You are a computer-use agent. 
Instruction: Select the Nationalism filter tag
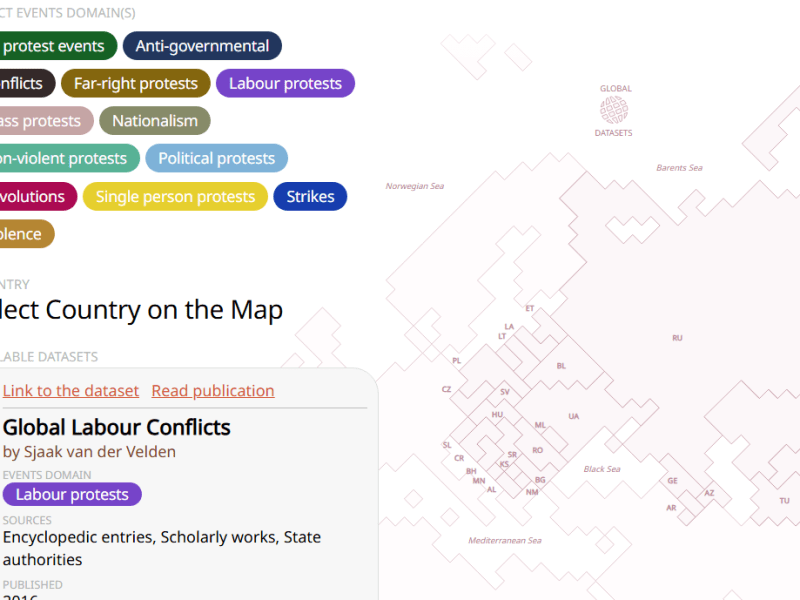tap(154, 120)
